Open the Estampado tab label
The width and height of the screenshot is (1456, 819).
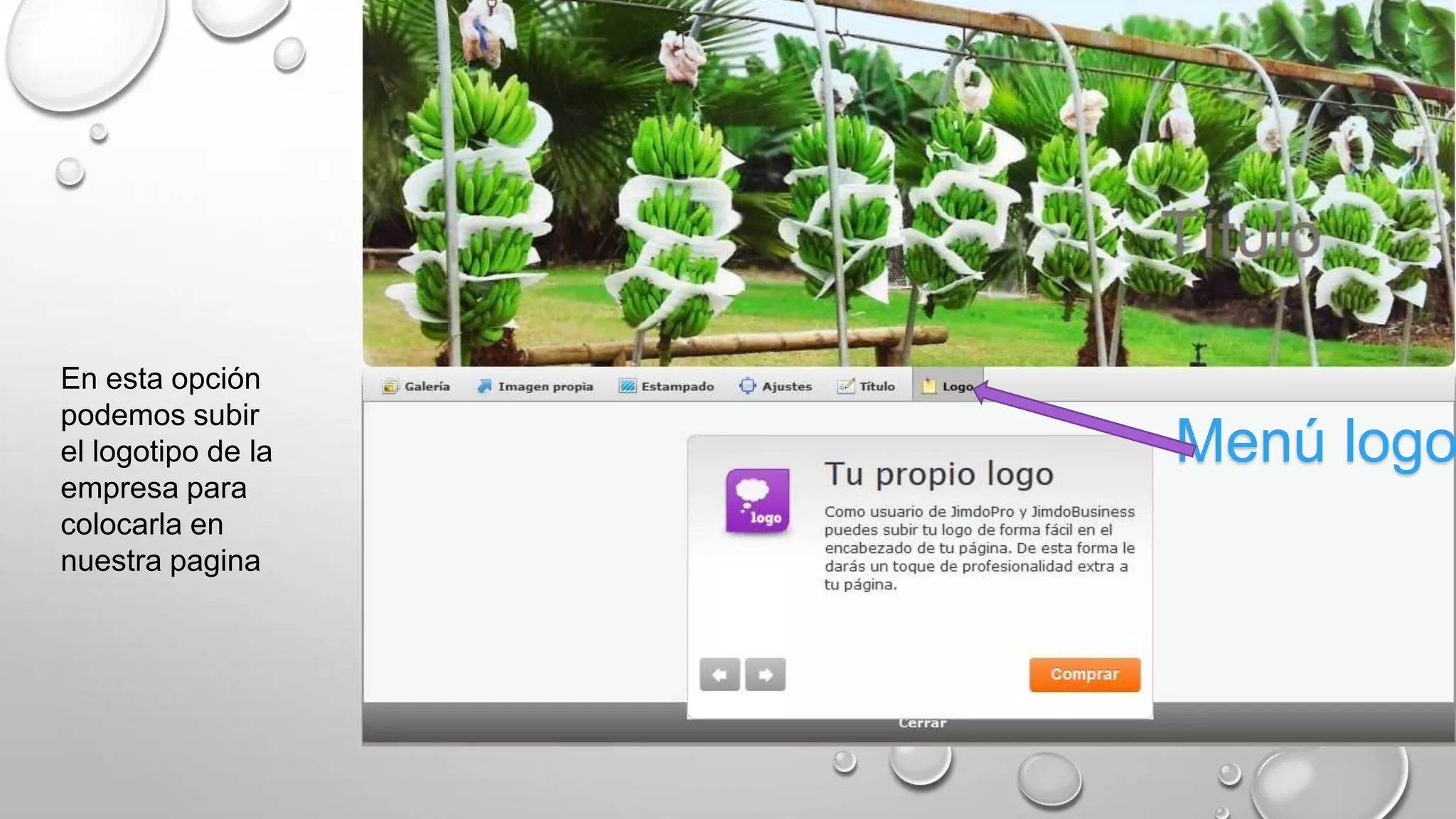pos(678,386)
